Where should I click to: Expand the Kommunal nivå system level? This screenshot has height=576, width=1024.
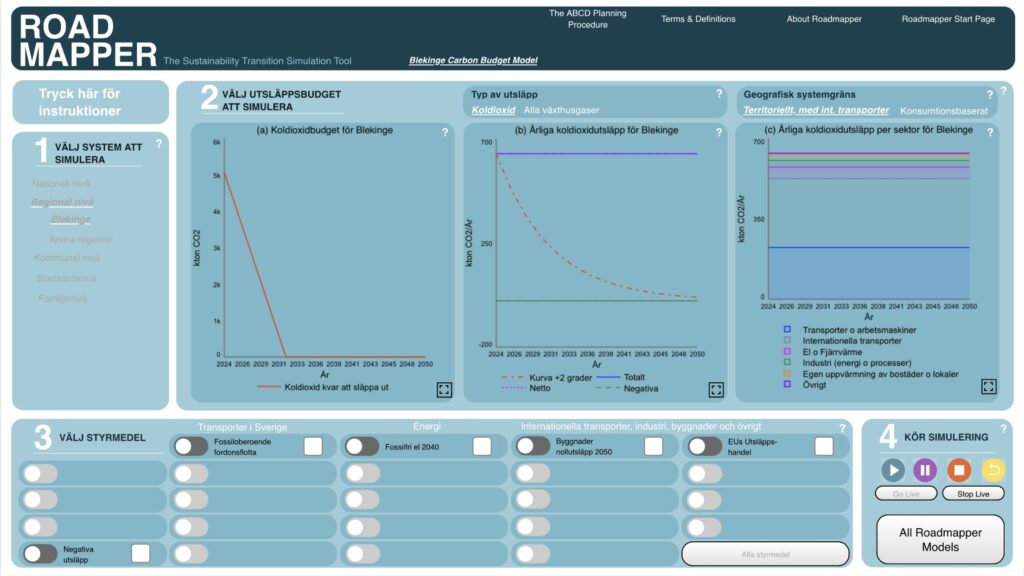click(68, 258)
